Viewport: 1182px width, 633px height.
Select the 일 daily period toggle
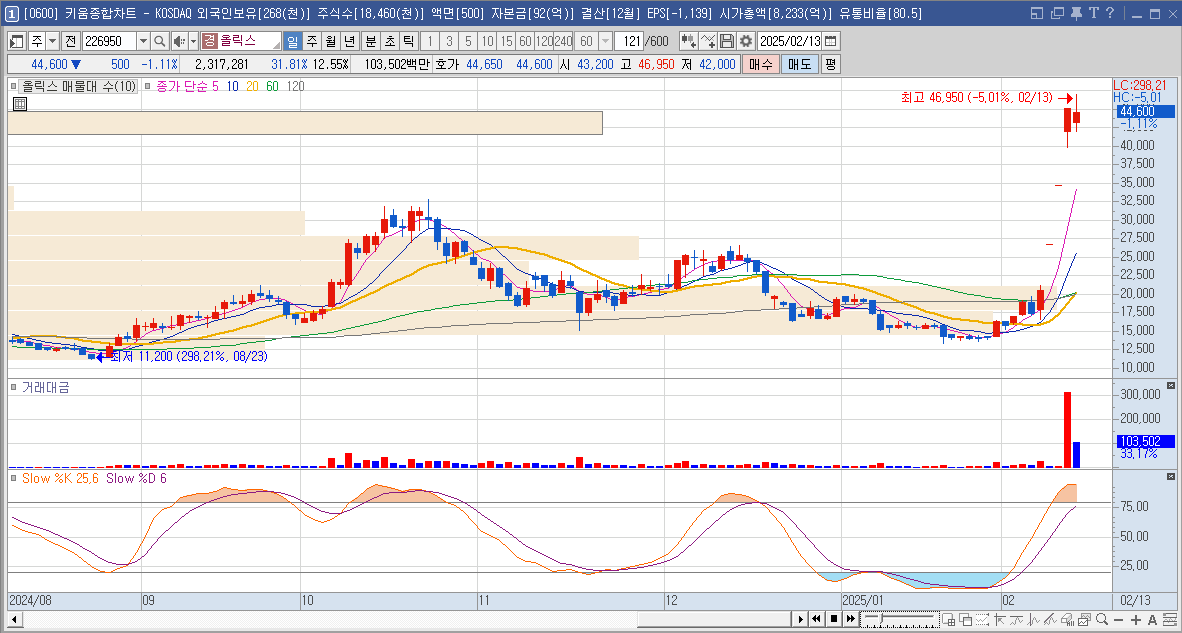(292, 41)
